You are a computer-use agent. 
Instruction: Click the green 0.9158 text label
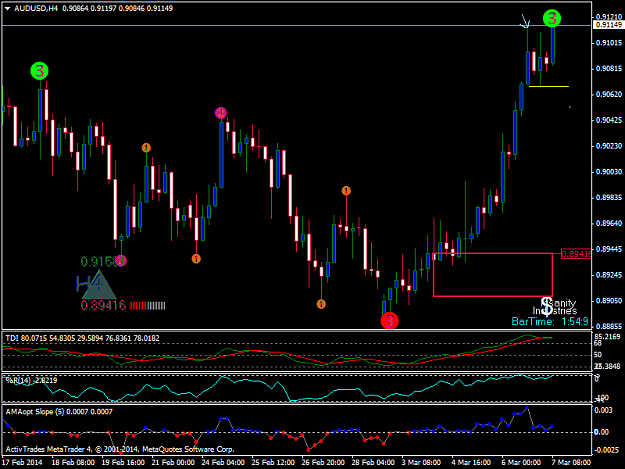98,261
